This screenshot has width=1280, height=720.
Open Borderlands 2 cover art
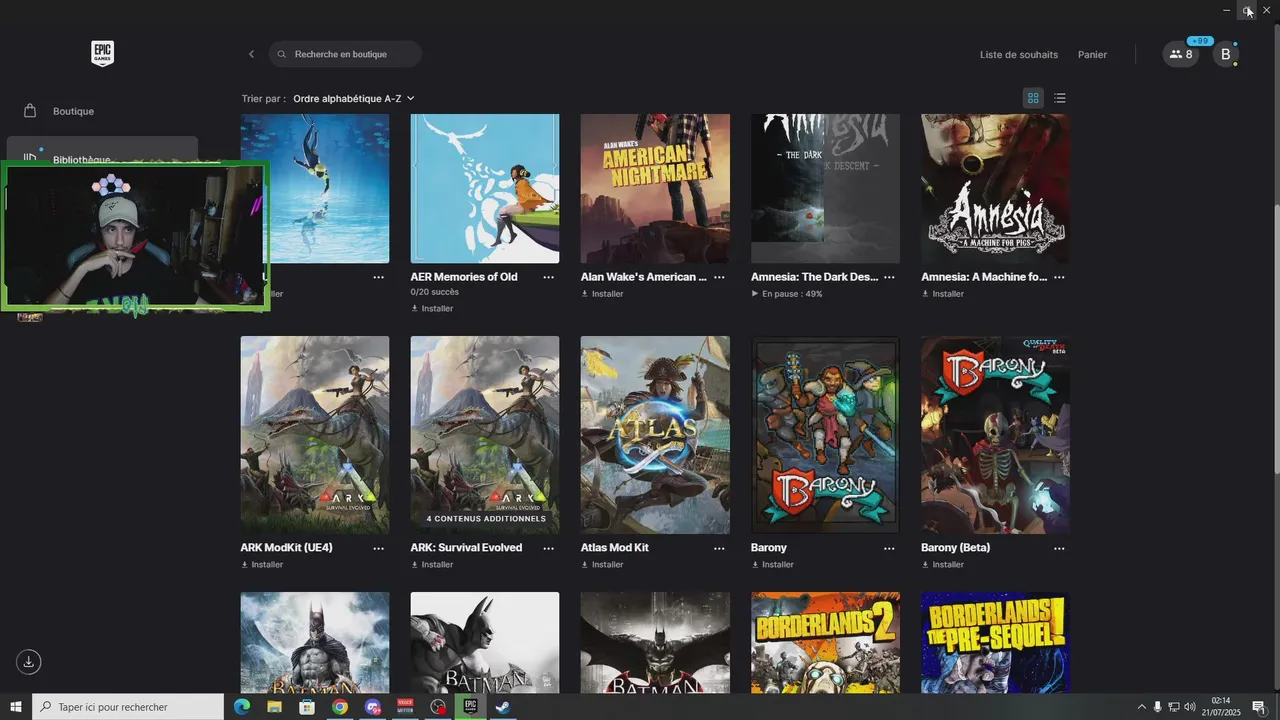pyautogui.click(x=825, y=642)
